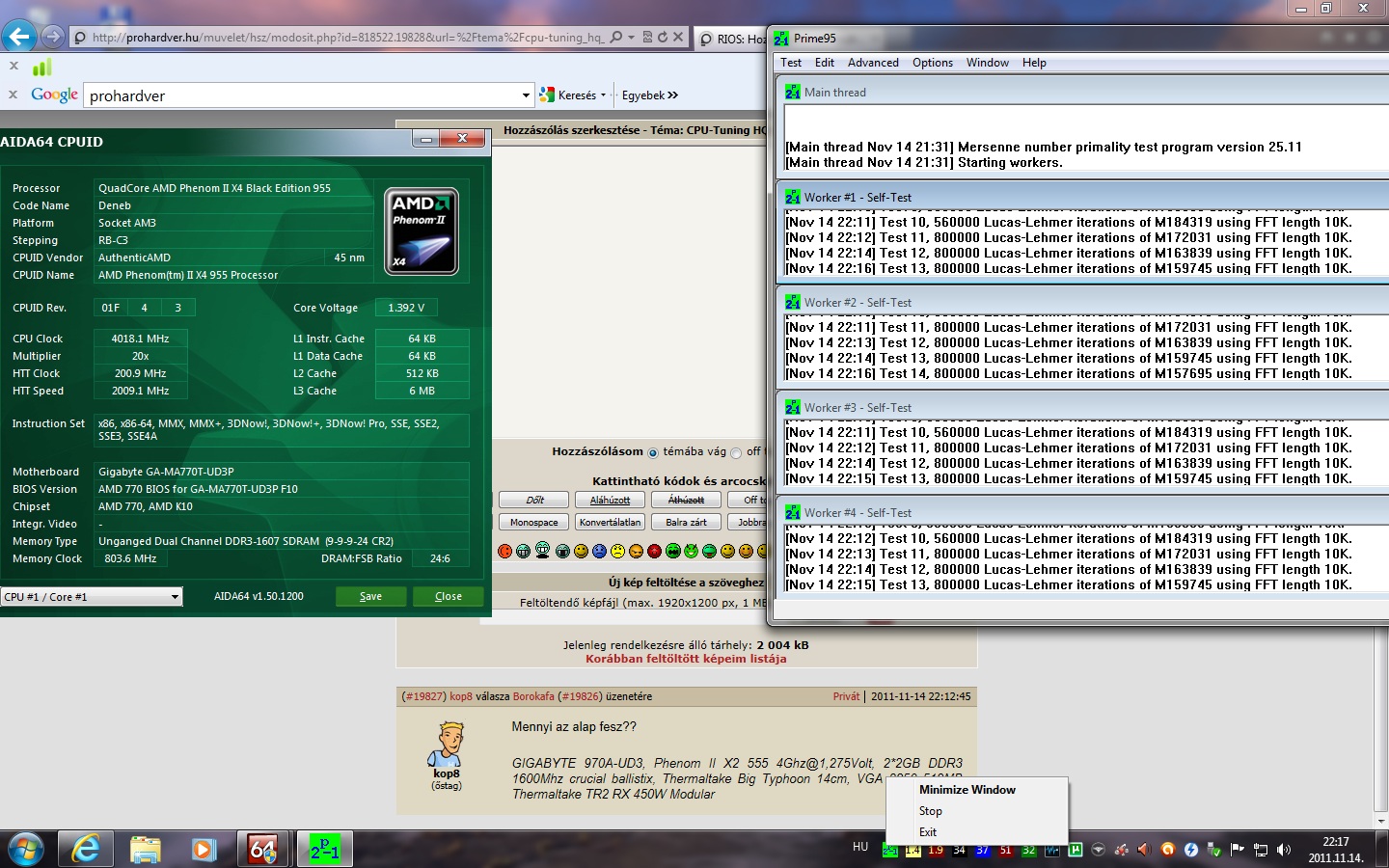Viewport: 1389px width, 868px height.
Task: Stop page loading with the address bar X
Action: point(678,38)
